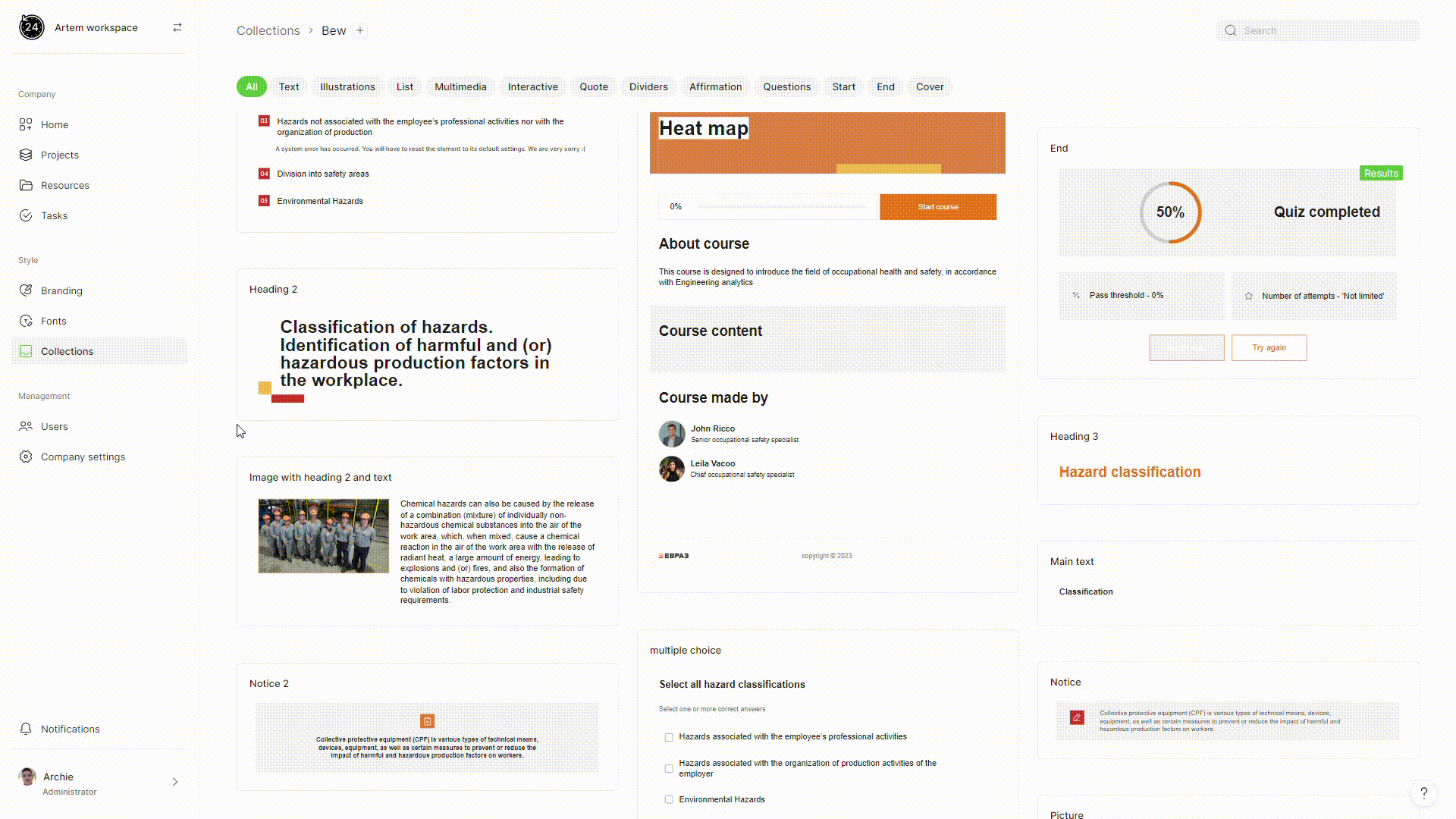Image resolution: width=1456 pixels, height=819 pixels.
Task: Open the Resources folder icon
Action: 26,185
